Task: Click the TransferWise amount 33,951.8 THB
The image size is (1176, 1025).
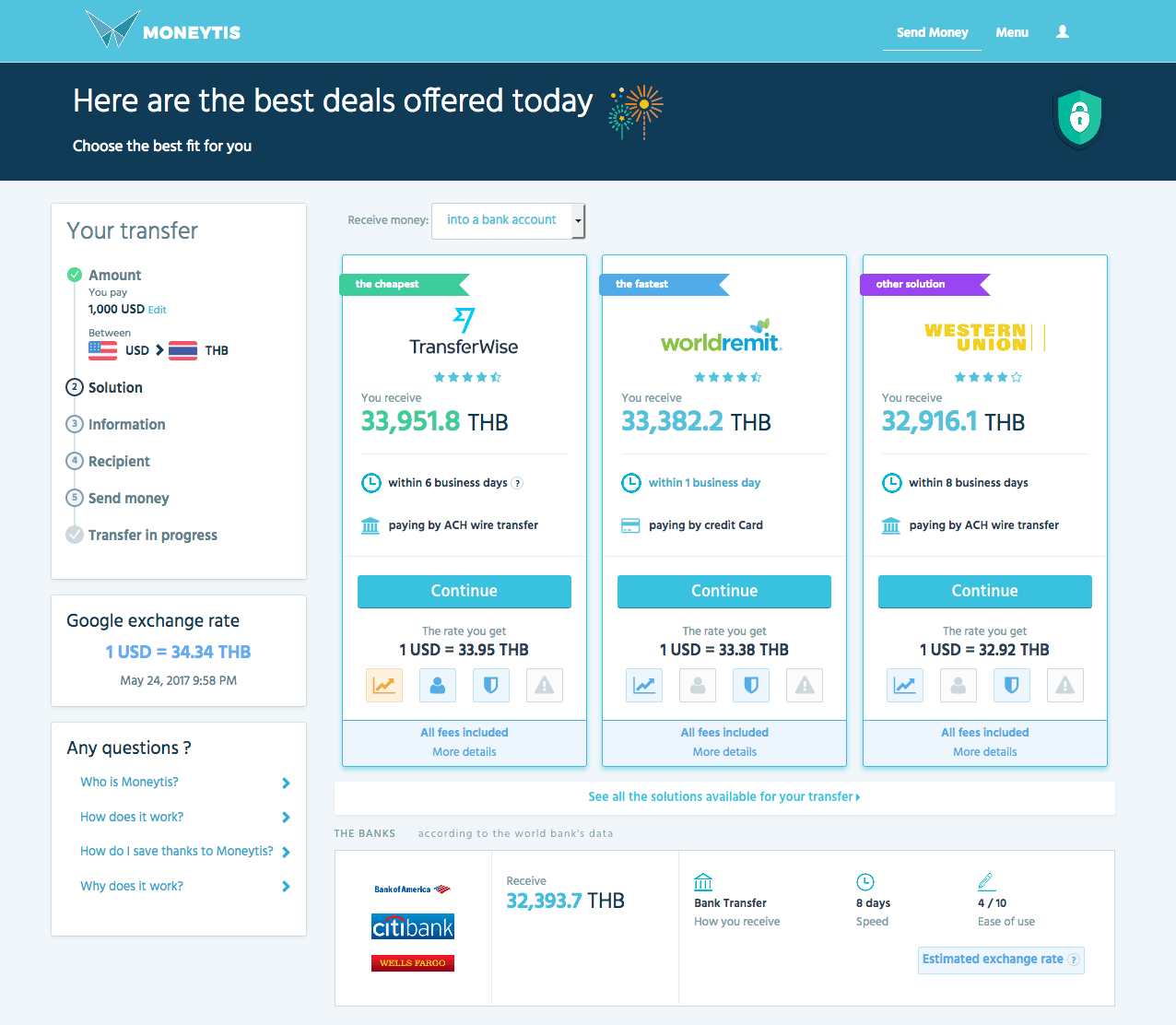Action: point(435,421)
